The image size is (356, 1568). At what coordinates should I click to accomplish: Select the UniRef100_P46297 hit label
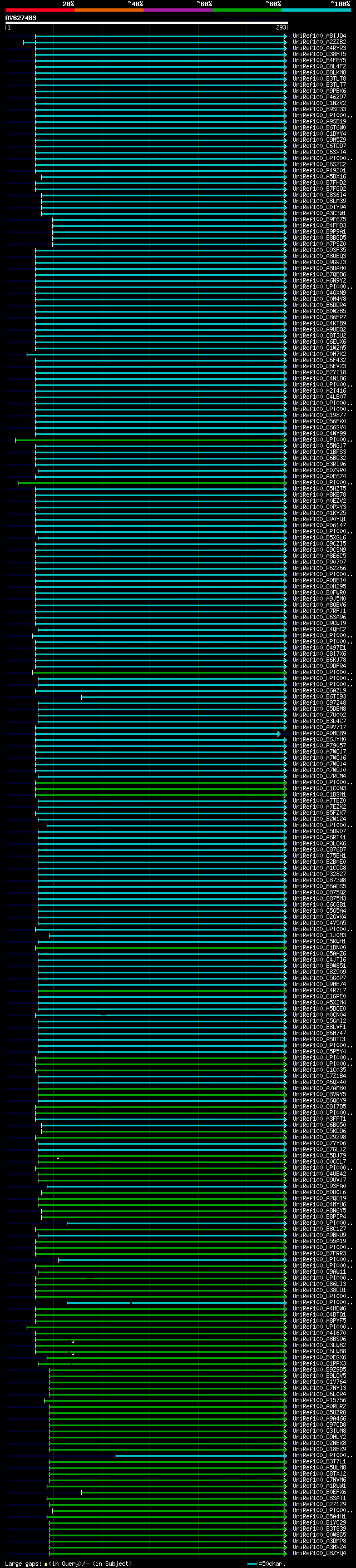(x=319, y=97)
